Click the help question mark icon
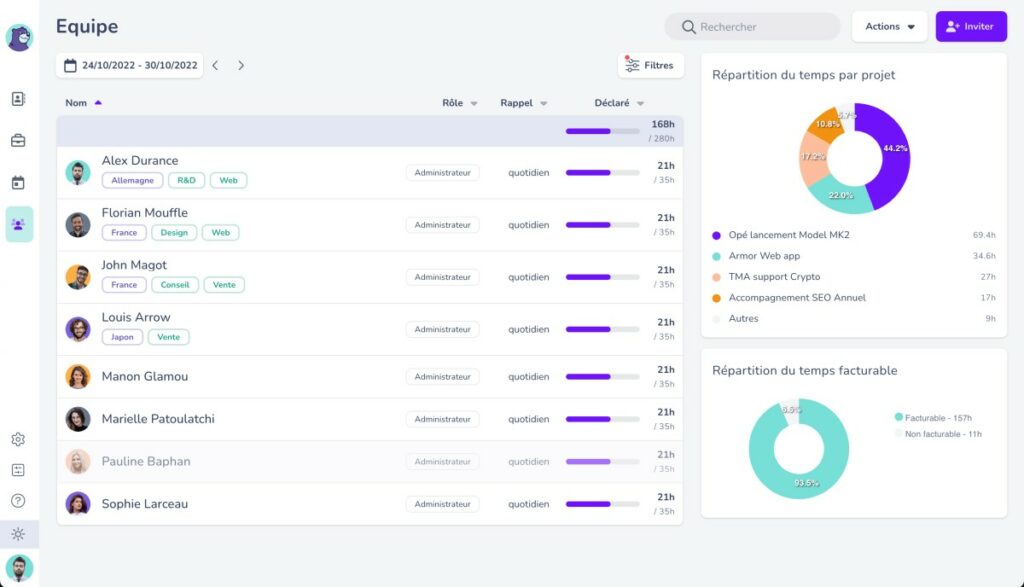1024x587 pixels. pos(18,501)
